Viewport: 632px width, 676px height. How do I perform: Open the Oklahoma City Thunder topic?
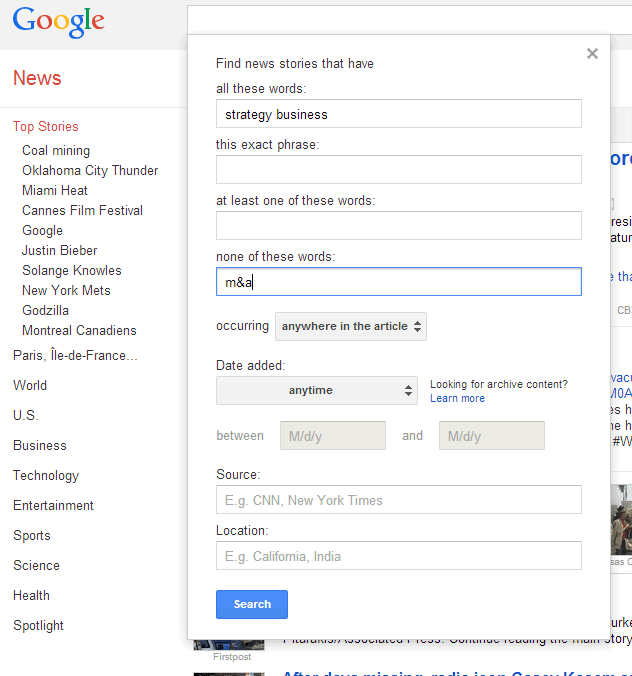click(90, 171)
